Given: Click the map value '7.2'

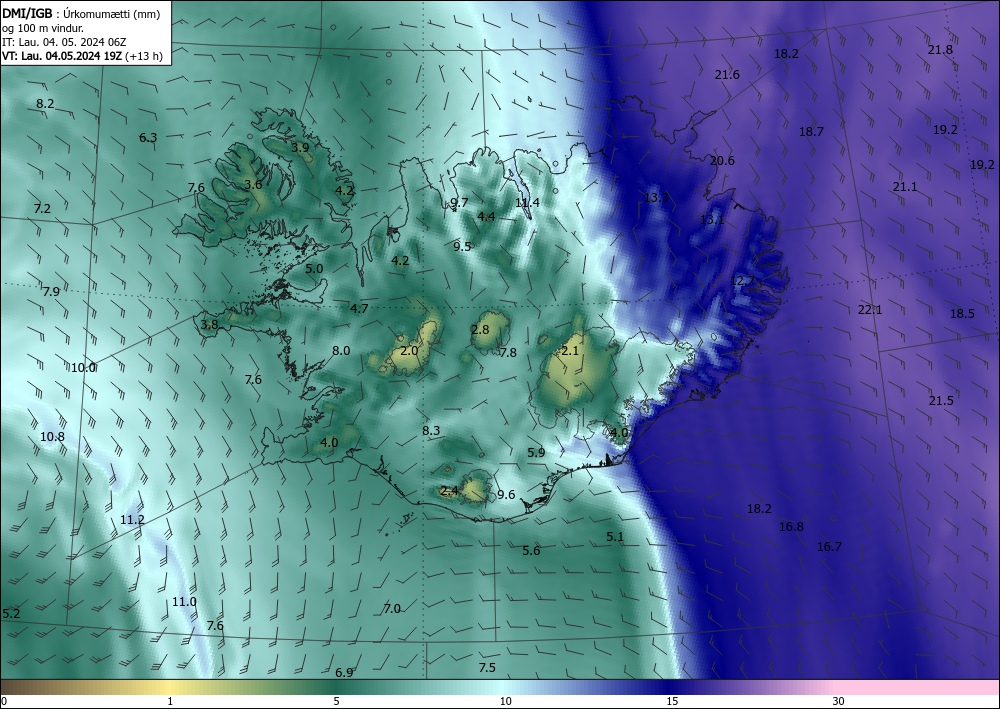Looking at the screenshot, I should click(x=42, y=208).
